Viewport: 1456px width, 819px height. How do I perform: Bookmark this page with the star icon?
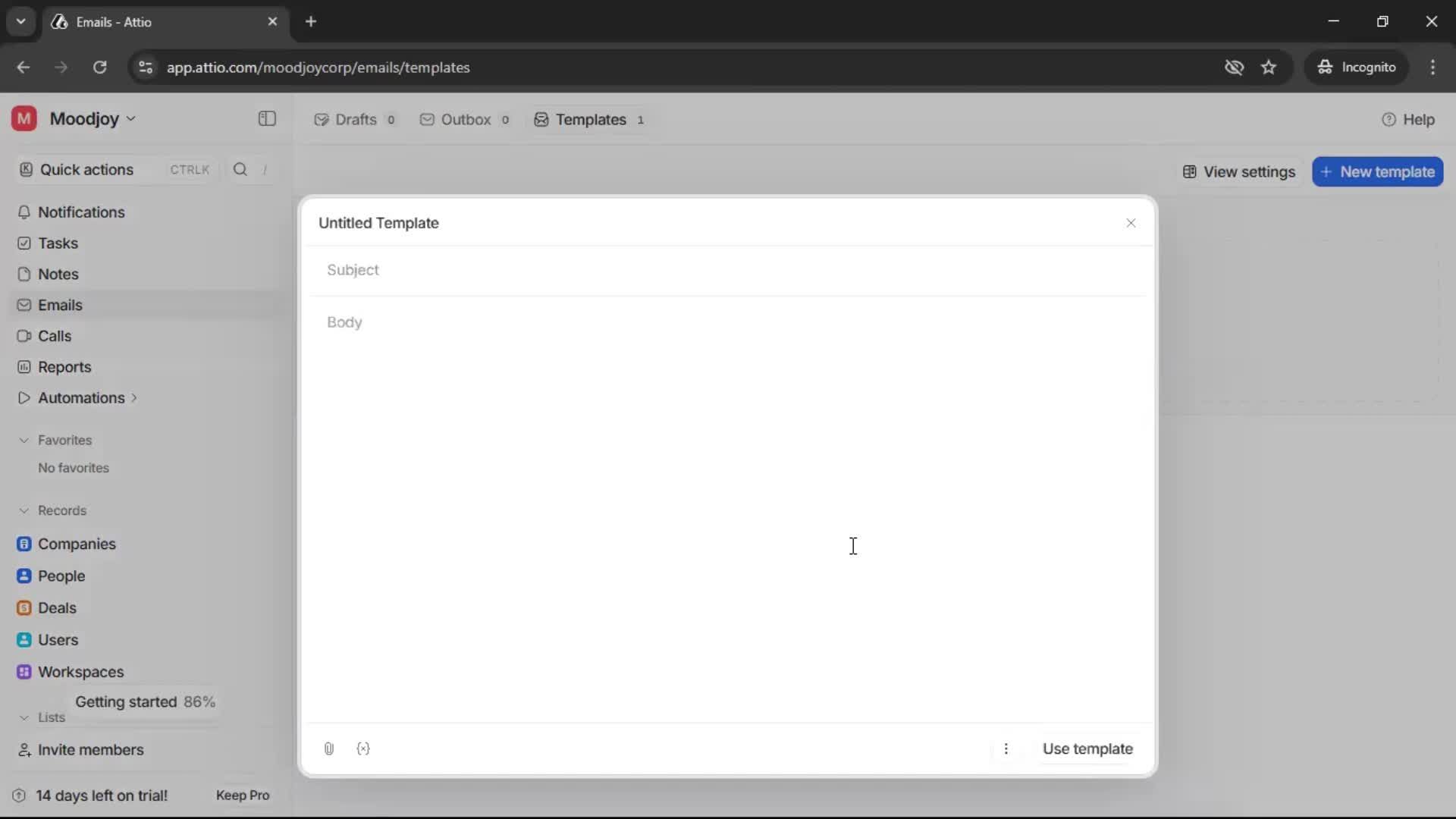click(1269, 67)
